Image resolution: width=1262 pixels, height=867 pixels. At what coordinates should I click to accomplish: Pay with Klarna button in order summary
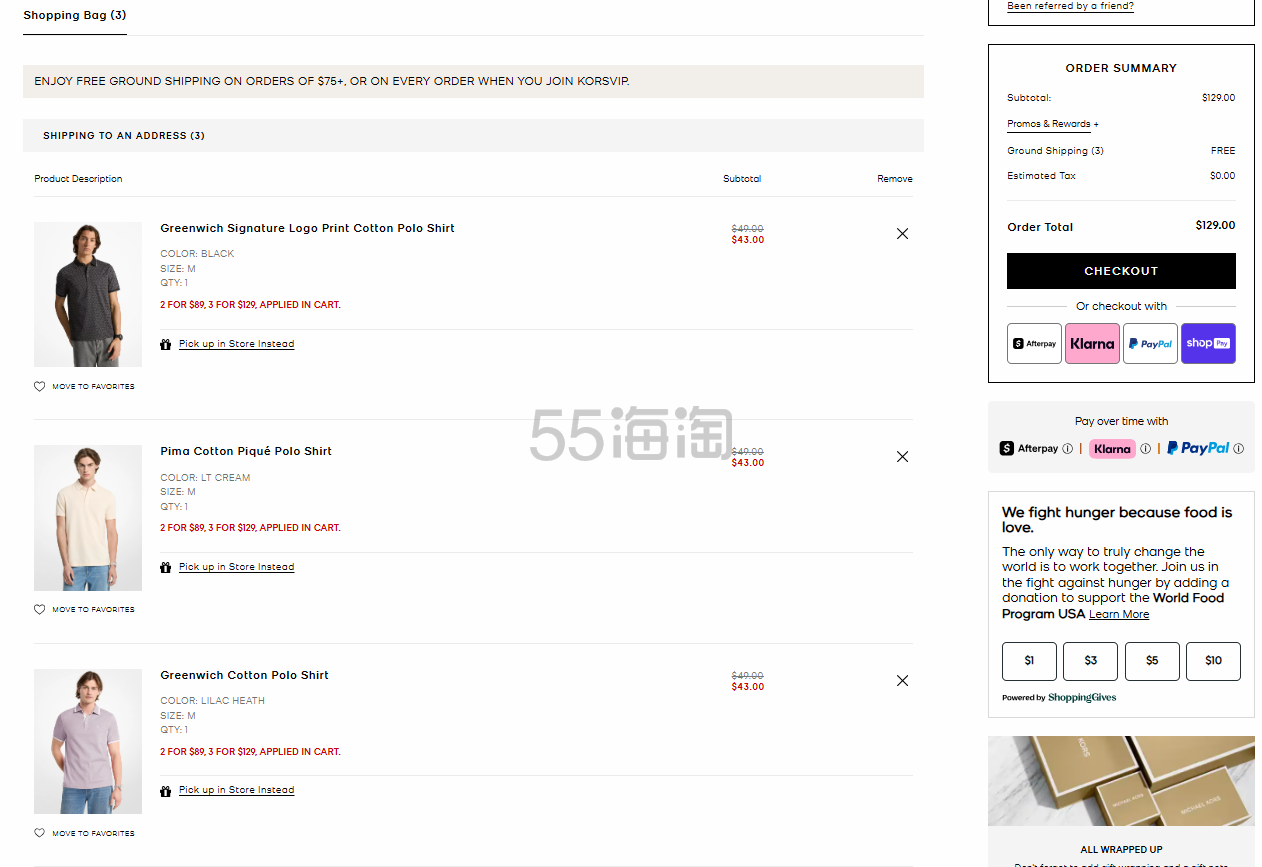[1092, 343]
